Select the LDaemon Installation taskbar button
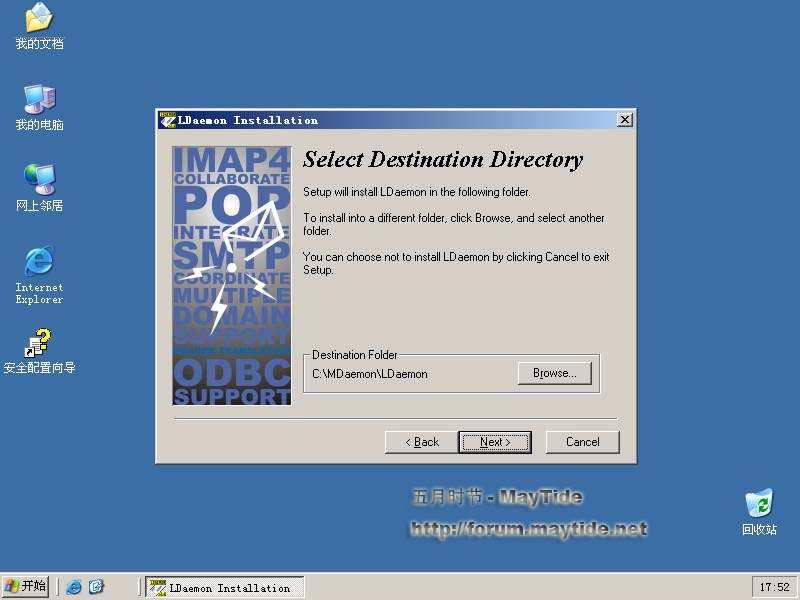Viewport: 800px width, 600px height. [223, 588]
